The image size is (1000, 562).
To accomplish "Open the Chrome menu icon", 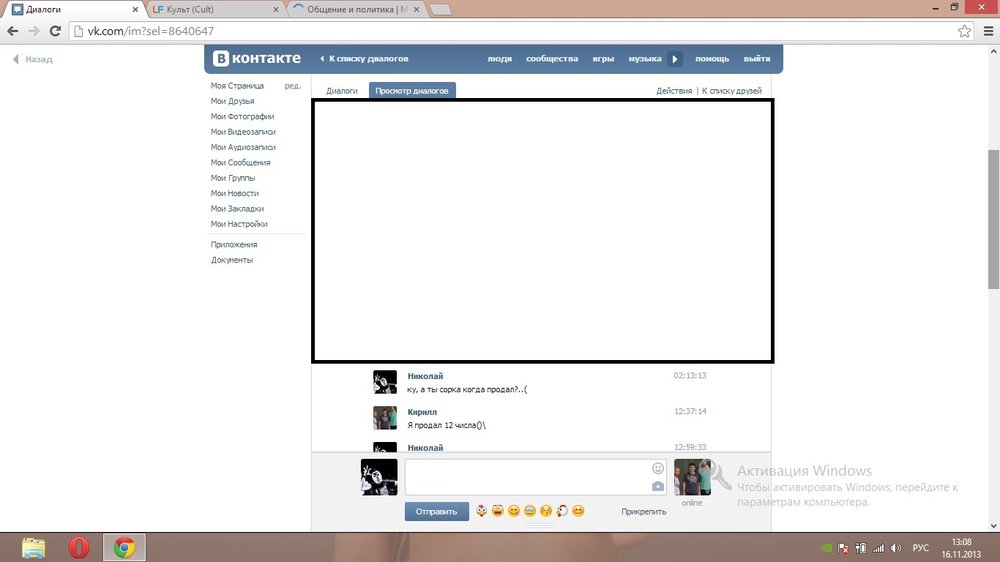I will pos(985,31).
